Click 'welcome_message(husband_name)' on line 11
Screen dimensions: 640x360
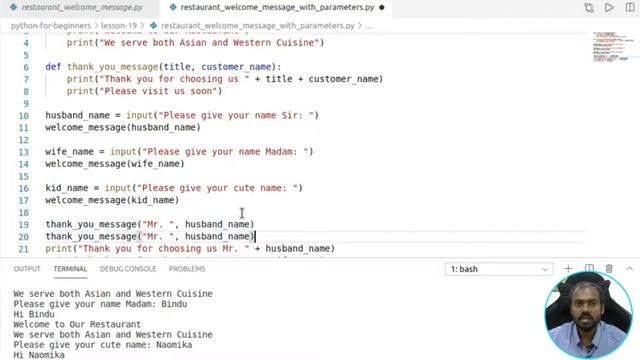tap(123, 127)
